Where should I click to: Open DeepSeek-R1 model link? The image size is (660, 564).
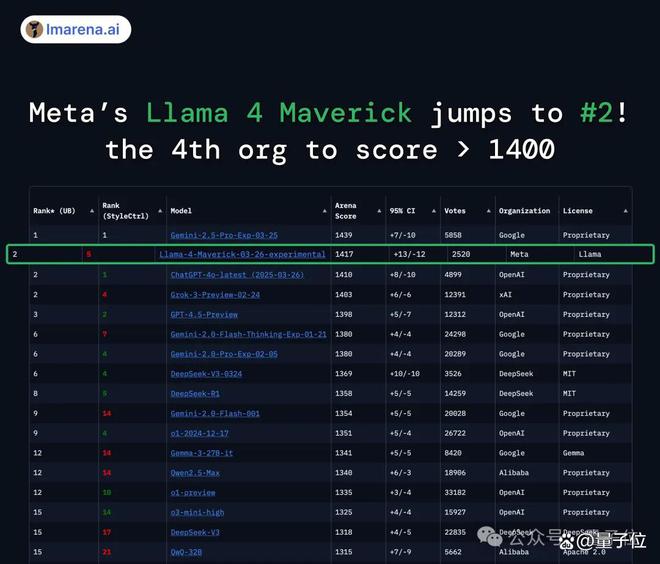pos(195,394)
